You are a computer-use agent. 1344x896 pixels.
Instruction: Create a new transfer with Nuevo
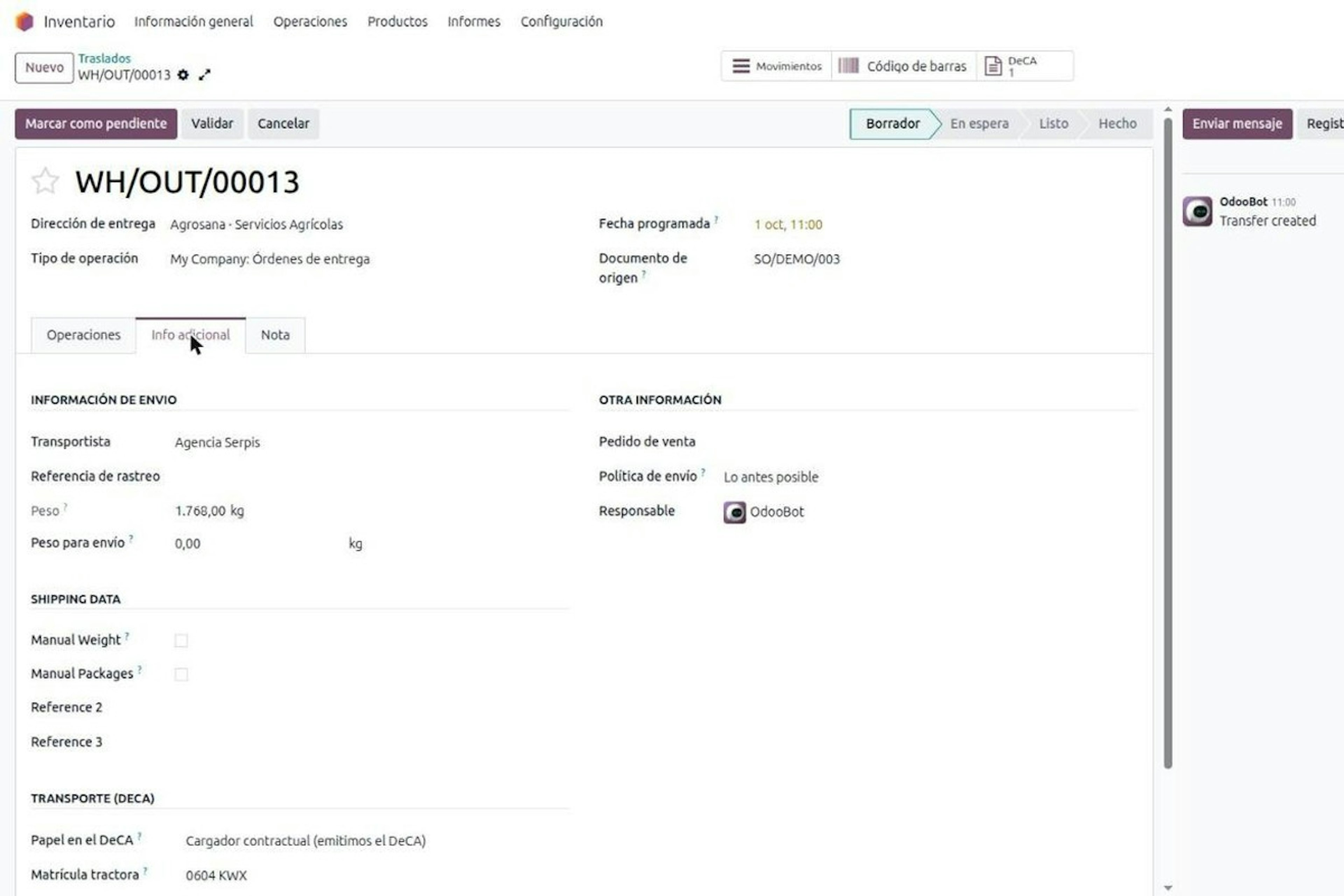point(44,68)
